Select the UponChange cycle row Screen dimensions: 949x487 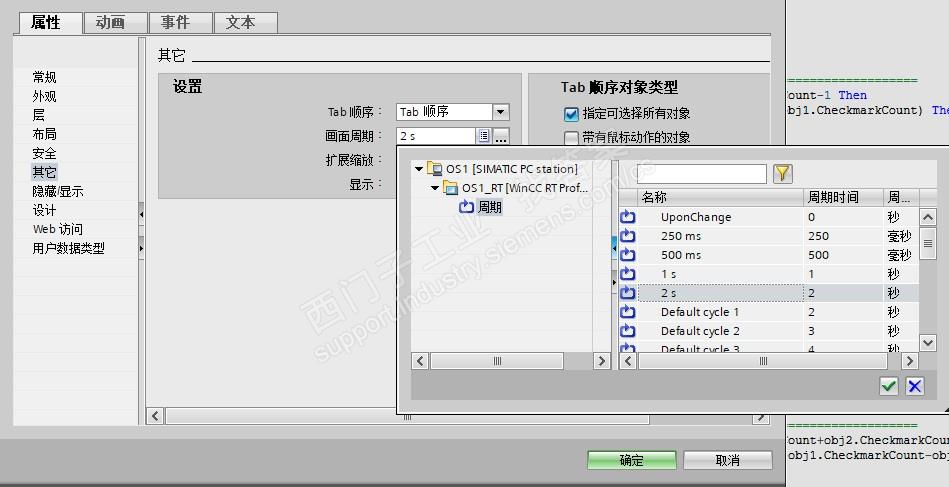pyautogui.click(x=769, y=217)
